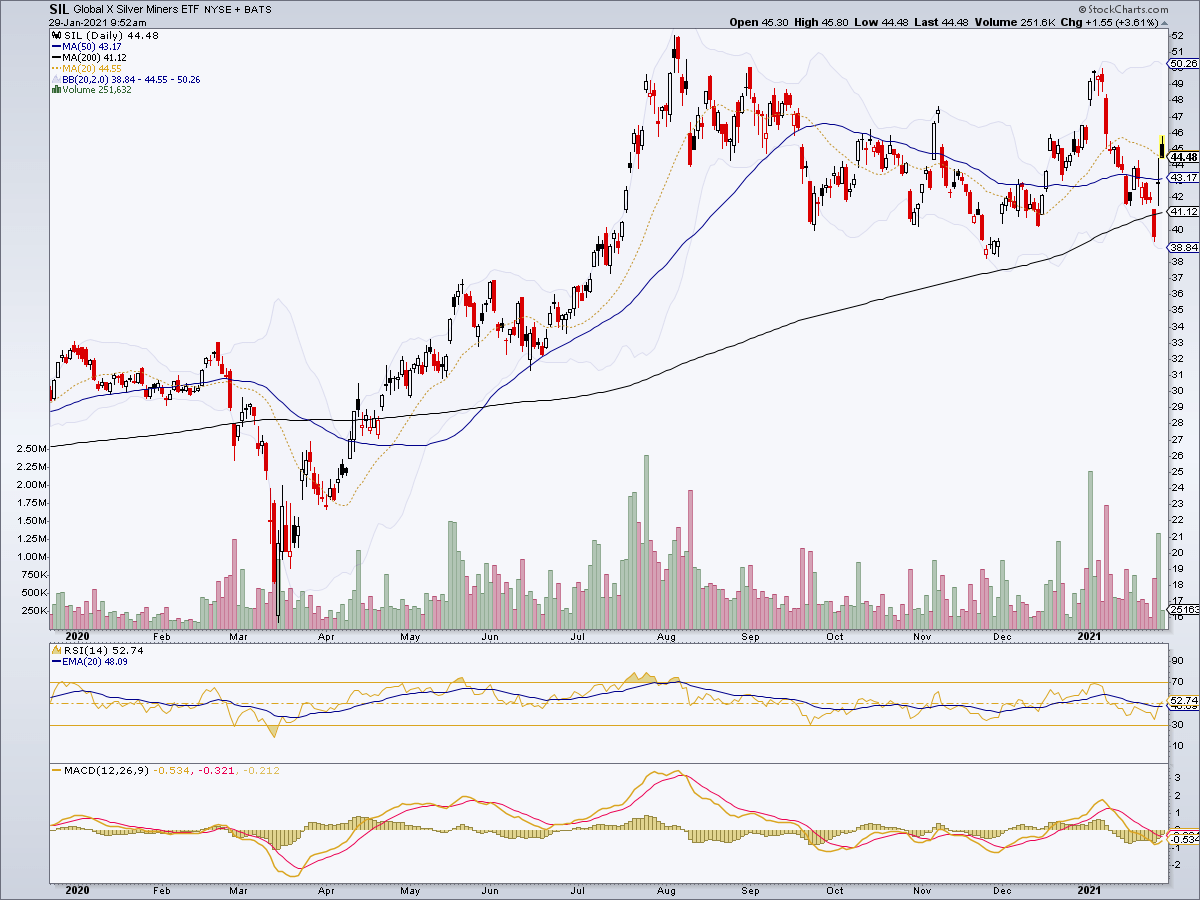Image resolution: width=1200 pixels, height=900 pixels.
Task: Select the MA(200) 41.12 legend entry
Action: click(x=91, y=57)
